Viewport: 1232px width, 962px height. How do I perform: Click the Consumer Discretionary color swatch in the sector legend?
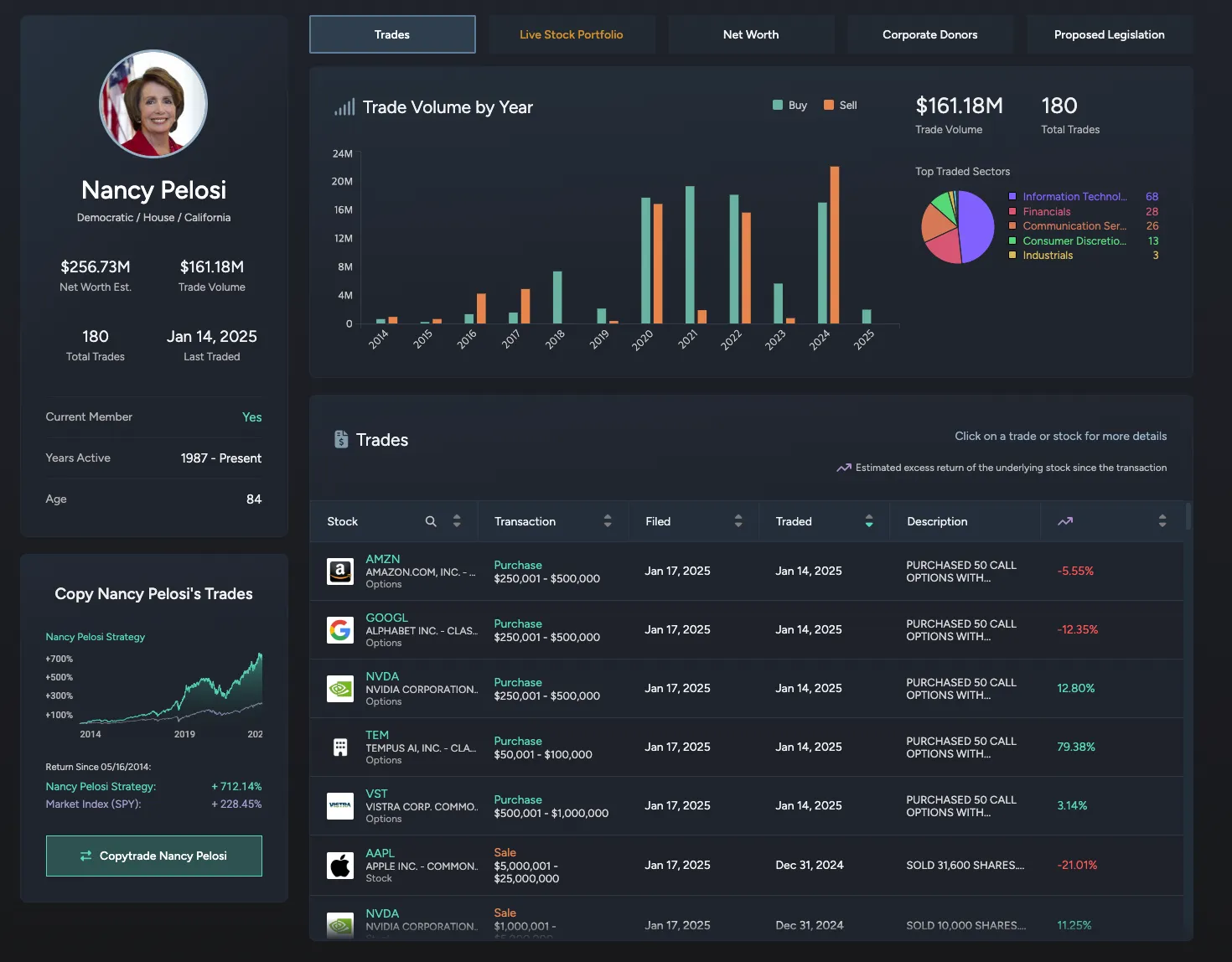(1012, 240)
